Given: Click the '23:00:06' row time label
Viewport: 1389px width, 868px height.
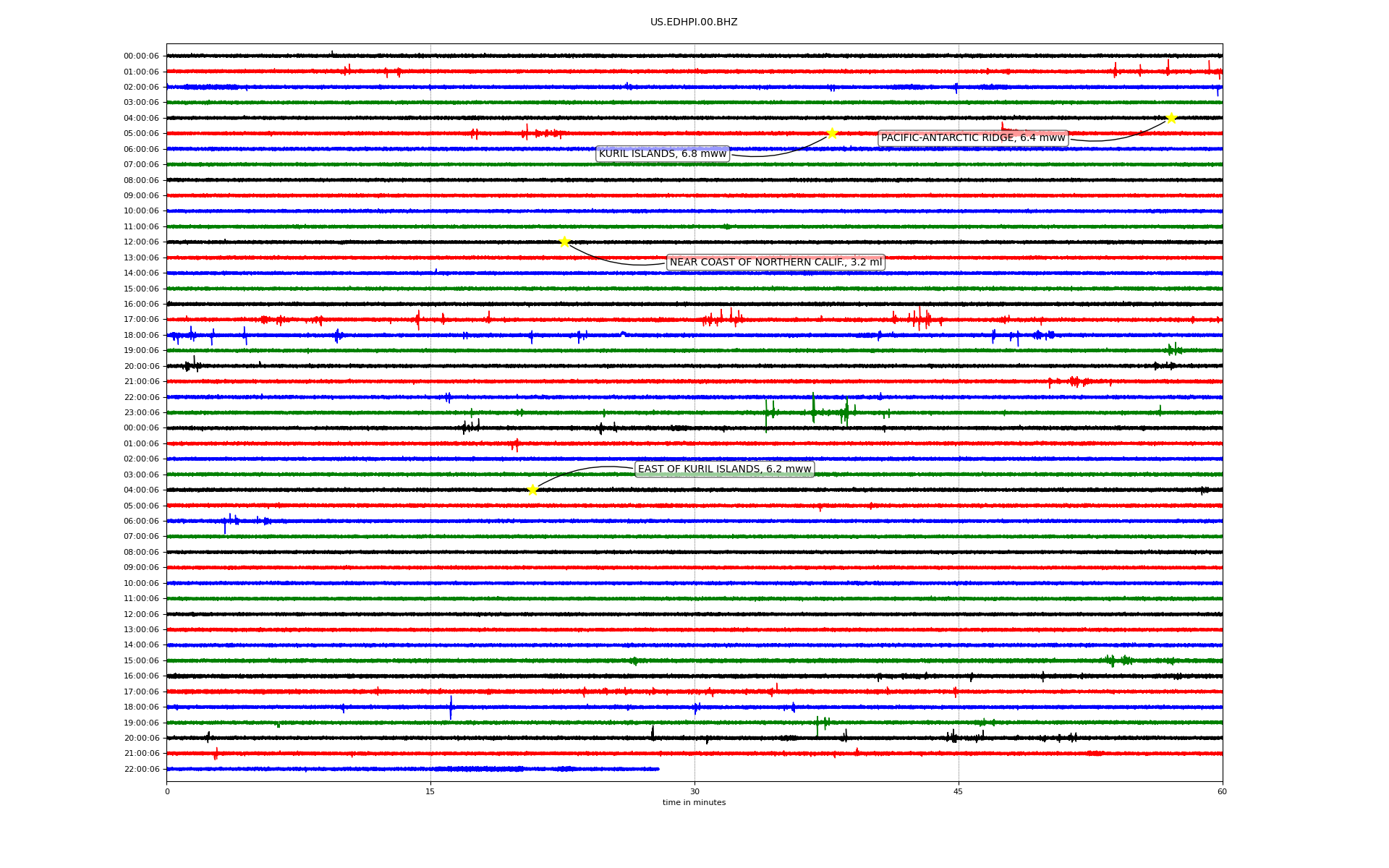Looking at the screenshot, I should pos(141,413).
